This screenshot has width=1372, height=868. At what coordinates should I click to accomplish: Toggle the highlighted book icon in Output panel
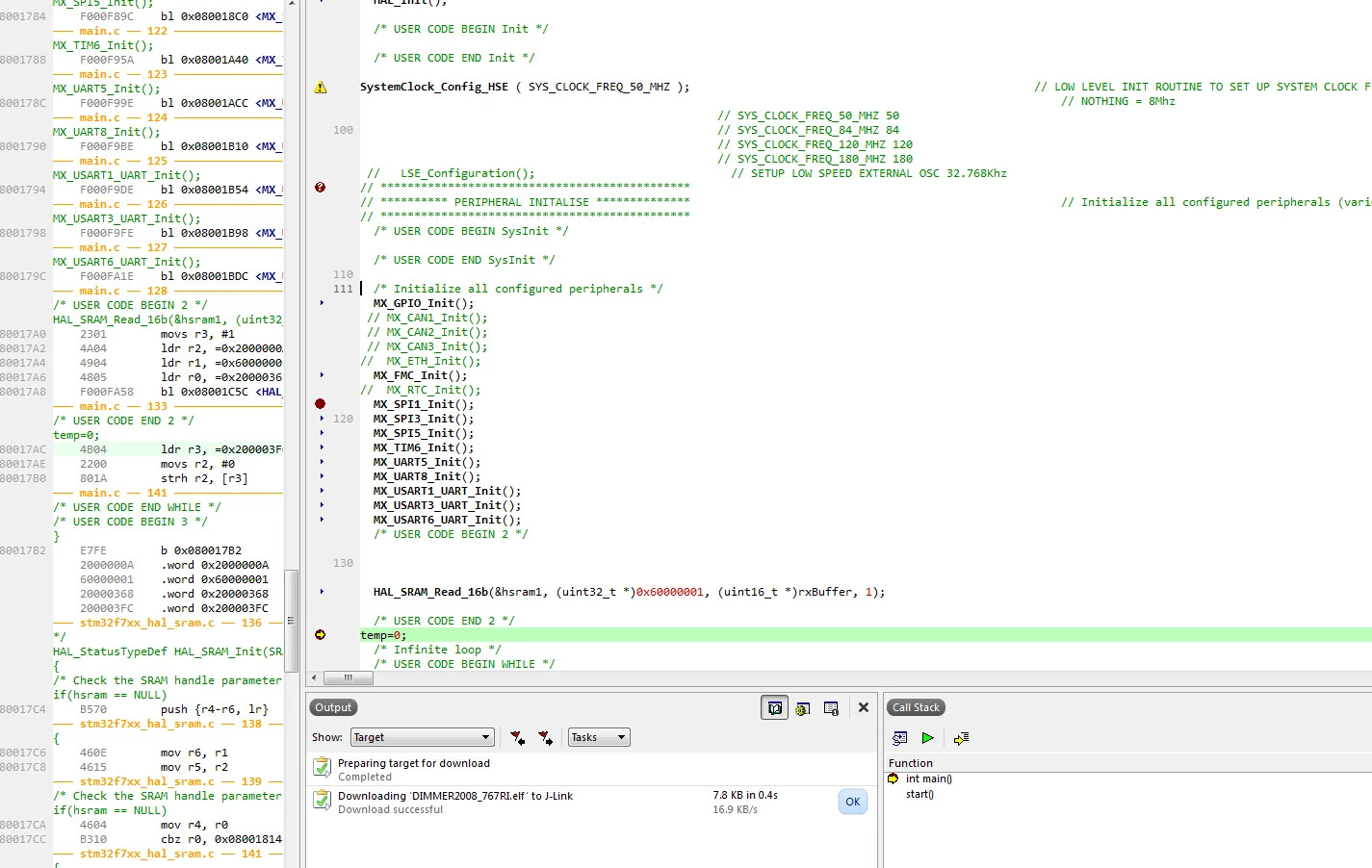[x=774, y=707]
